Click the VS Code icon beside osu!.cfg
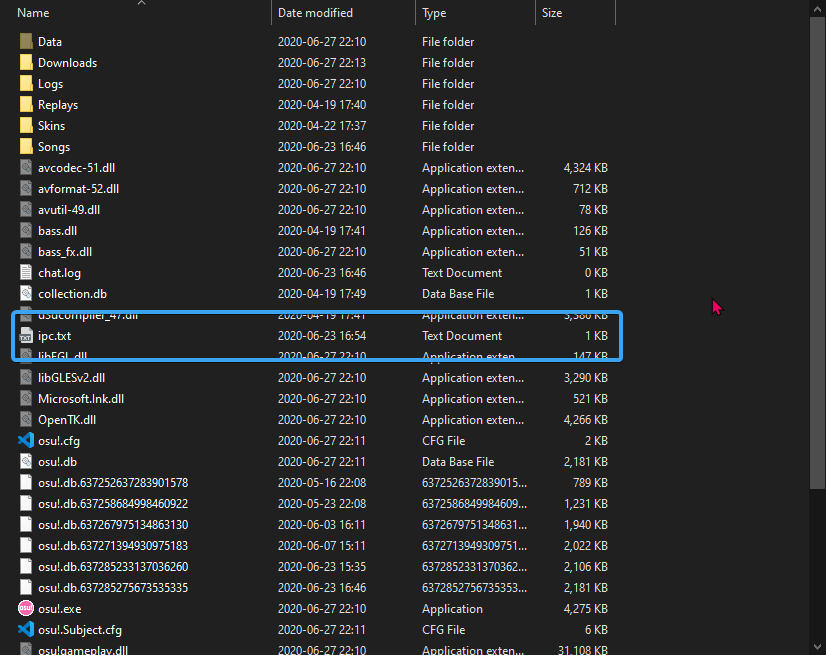The height and width of the screenshot is (655, 826). (26, 441)
